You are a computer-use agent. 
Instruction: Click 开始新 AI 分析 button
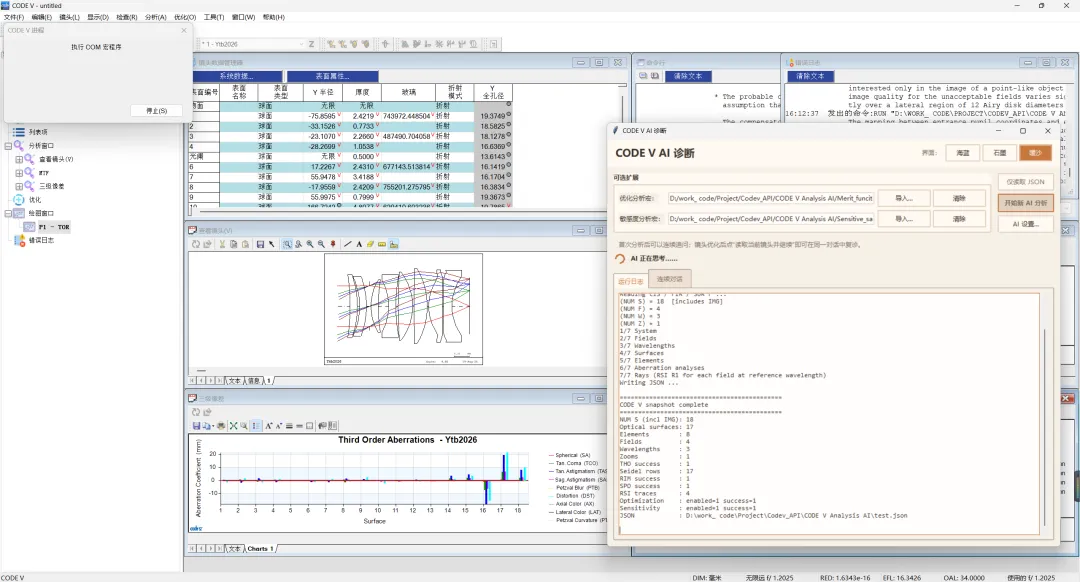pos(1026,203)
